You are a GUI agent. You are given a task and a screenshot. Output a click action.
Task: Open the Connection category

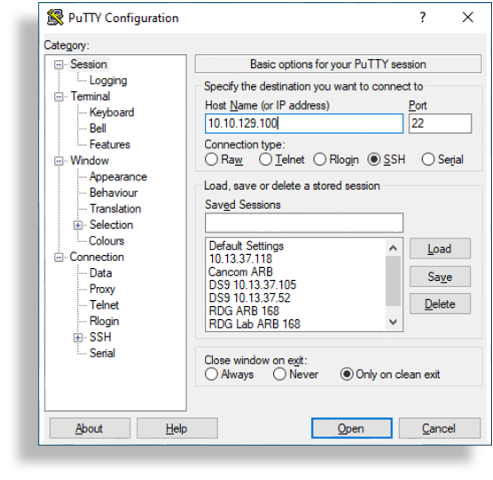click(x=97, y=257)
